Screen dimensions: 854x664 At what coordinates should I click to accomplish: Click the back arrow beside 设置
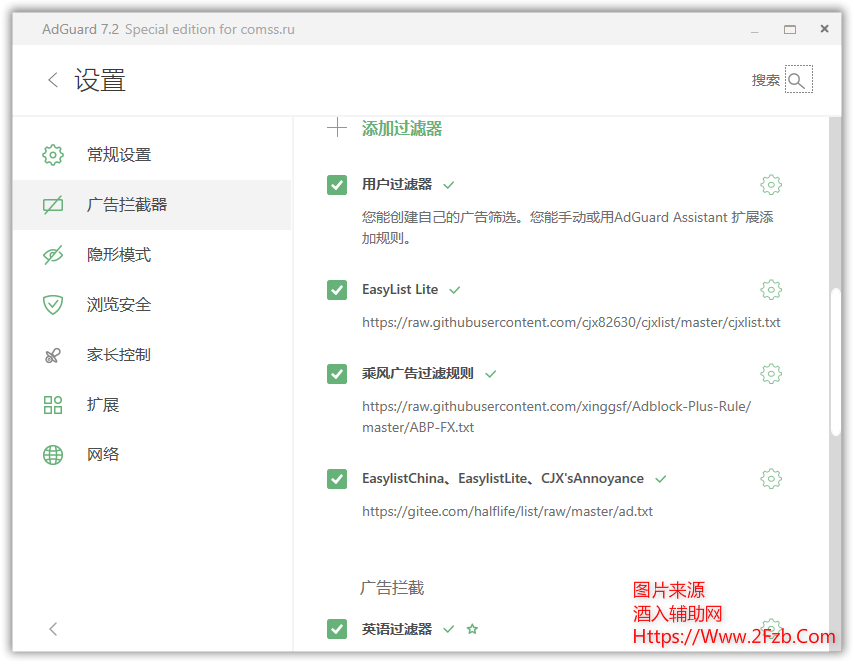point(53,80)
